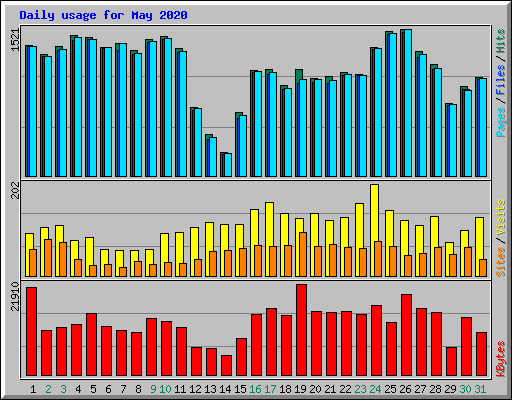Viewport: 512px width, 400px height.
Task: Select the red KBytes bar for day 26
Action: click(x=407, y=335)
